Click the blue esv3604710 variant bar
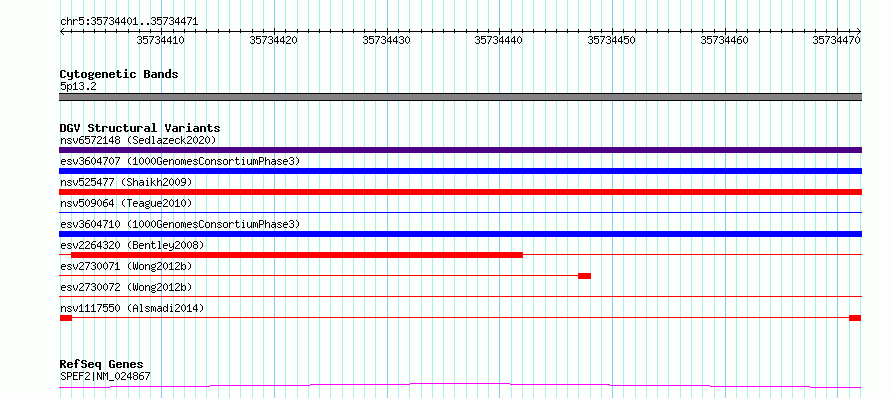Screen dimensions: 890x398 click(460, 234)
